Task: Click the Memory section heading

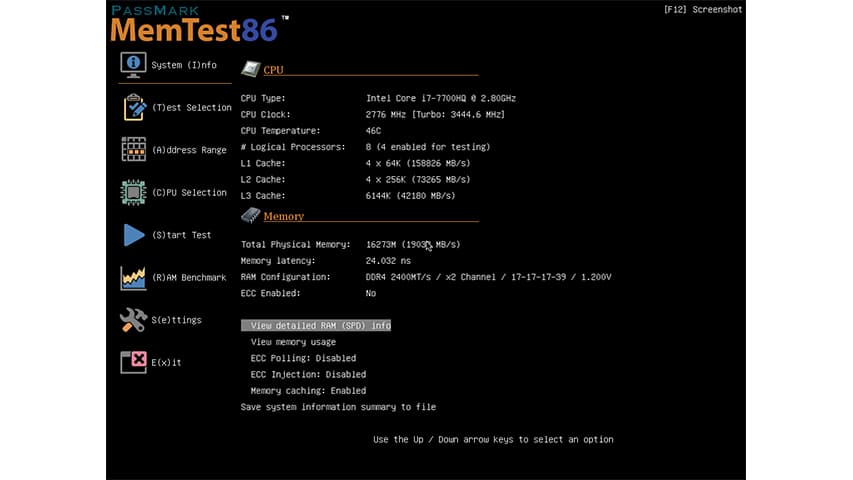Action: (283, 216)
